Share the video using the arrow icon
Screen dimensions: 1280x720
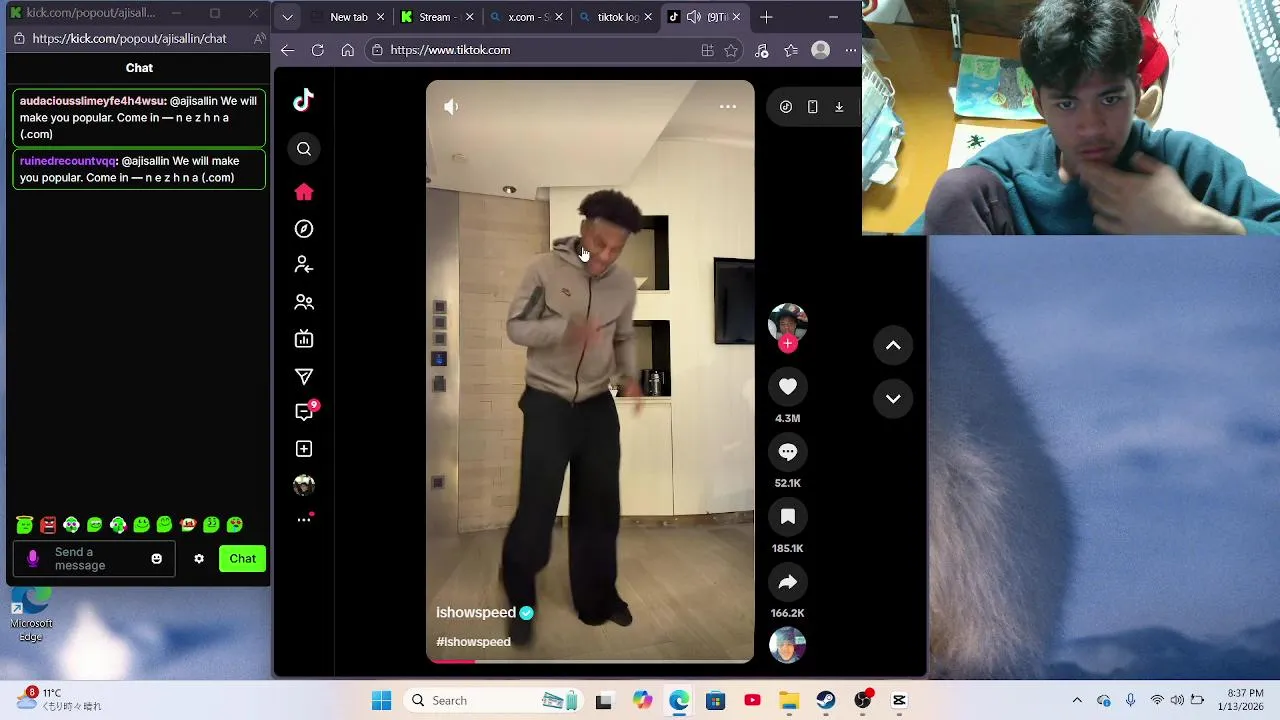click(788, 582)
